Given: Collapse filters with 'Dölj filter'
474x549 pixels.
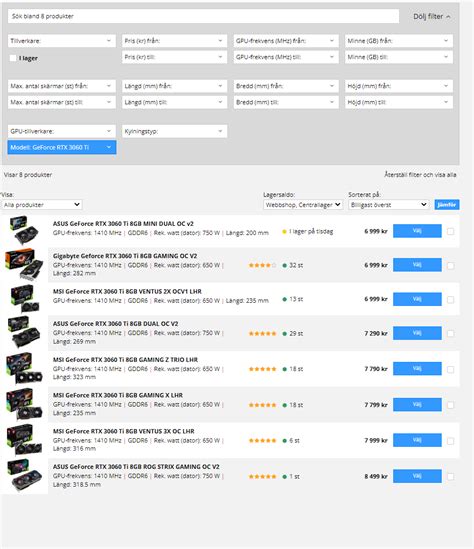Looking at the screenshot, I should [x=432, y=16].
